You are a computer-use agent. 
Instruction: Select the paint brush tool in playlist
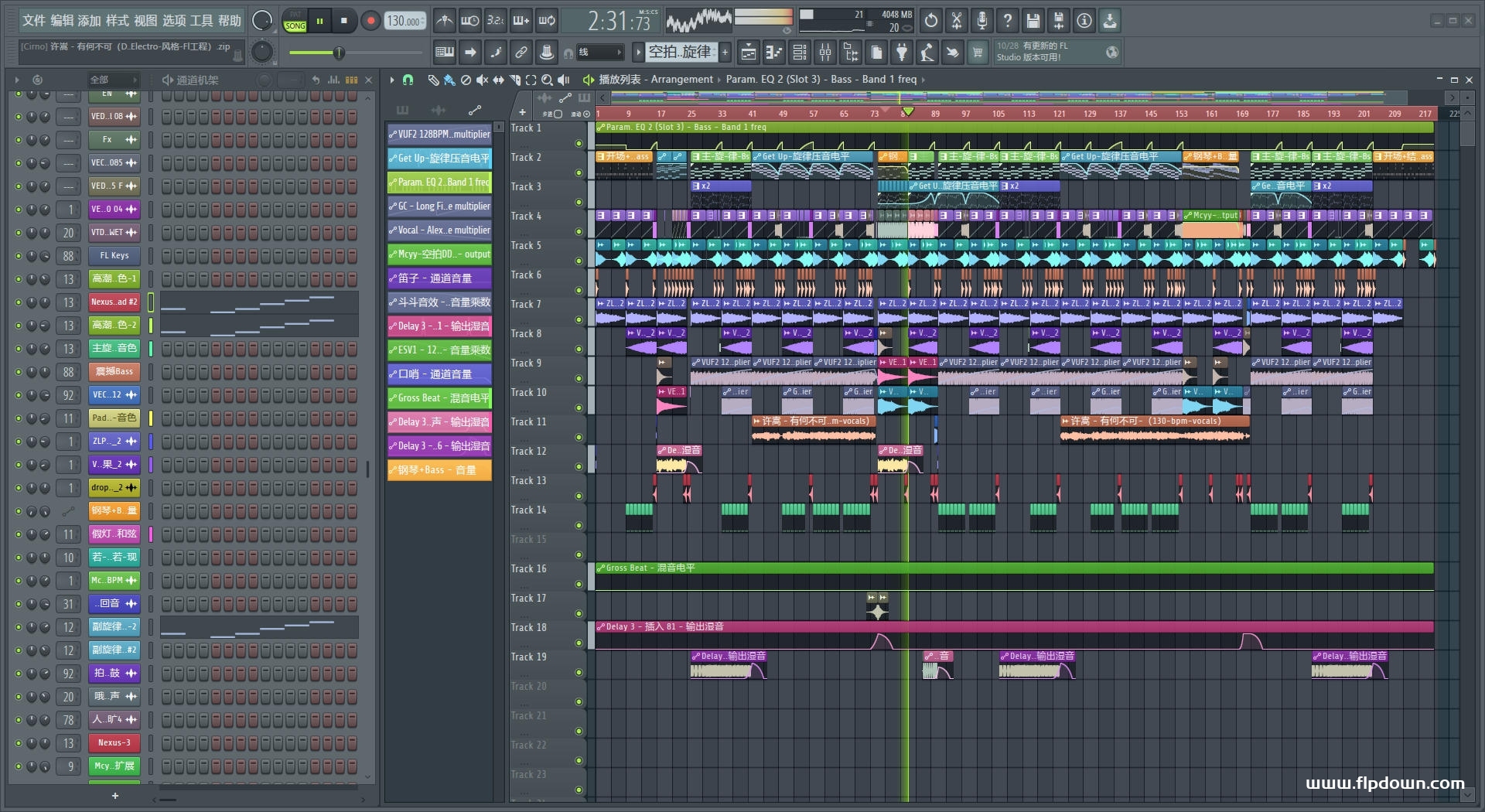(449, 80)
